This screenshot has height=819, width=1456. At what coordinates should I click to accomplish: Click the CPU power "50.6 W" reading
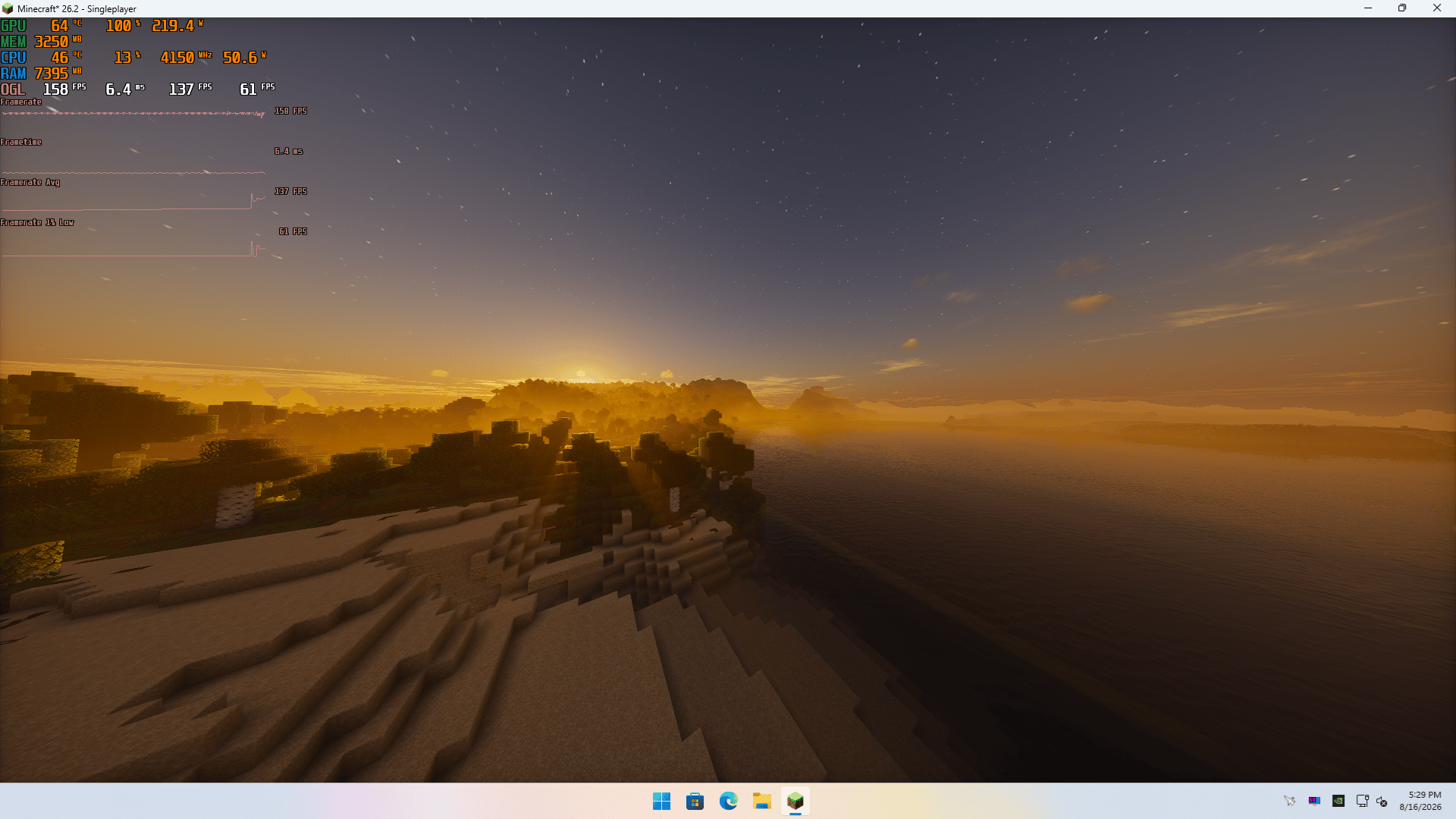point(244,58)
